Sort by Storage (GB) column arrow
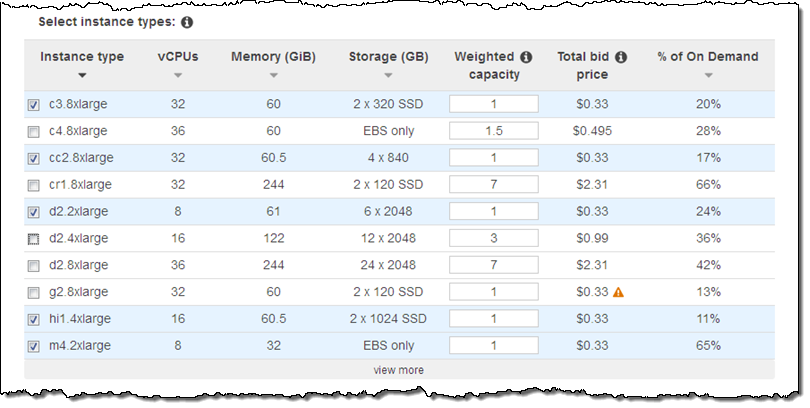This screenshot has height=408, width=810. pos(388,75)
